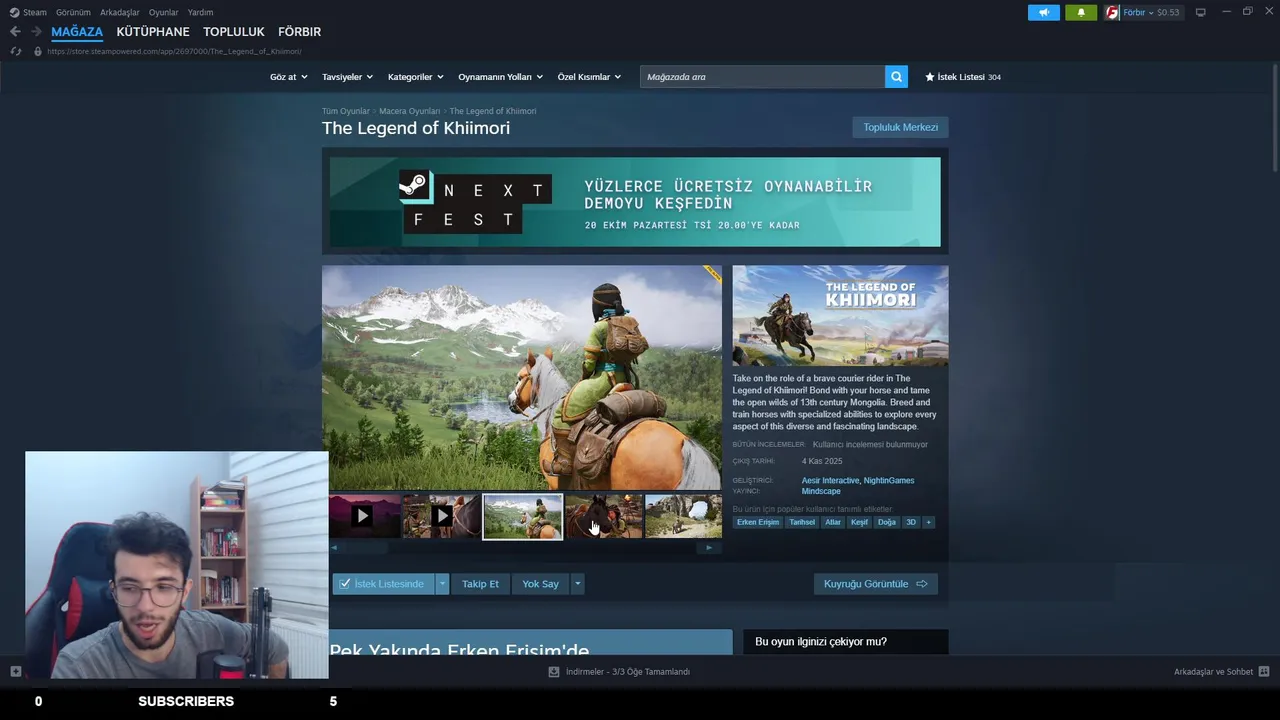Screen dimensions: 1280x720
Task: Select the dark horse screenshot thumbnail
Action: pos(604,516)
